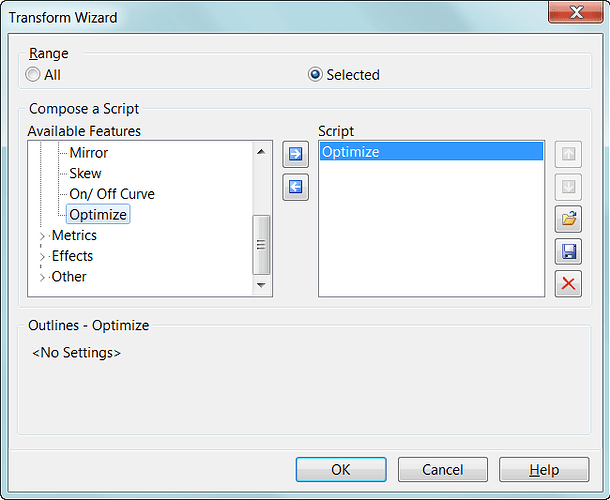610x500 pixels.
Task: Select Skew in Available Features
Action: point(85,173)
